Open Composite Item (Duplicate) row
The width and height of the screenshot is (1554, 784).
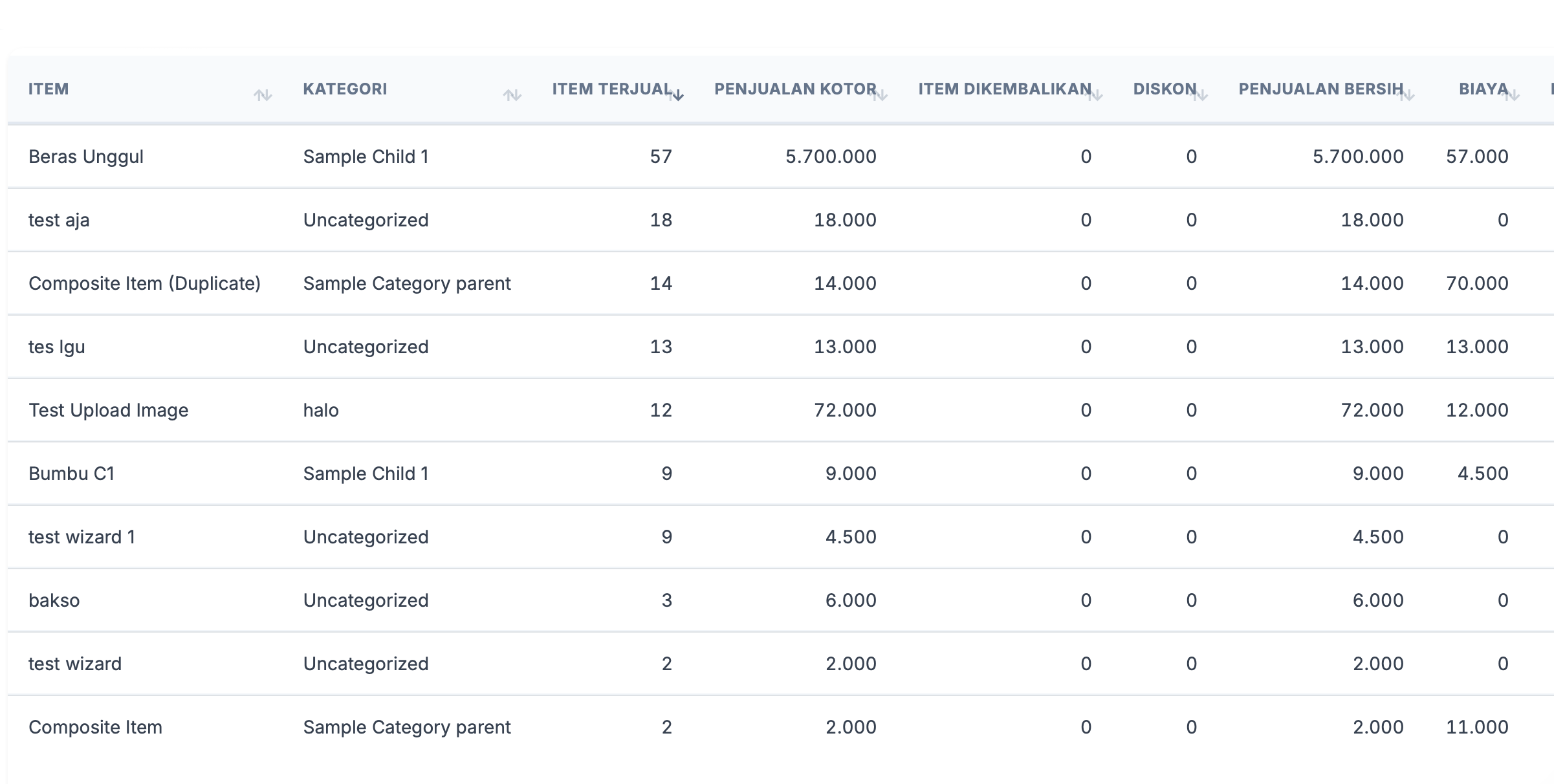pyautogui.click(x=144, y=283)
